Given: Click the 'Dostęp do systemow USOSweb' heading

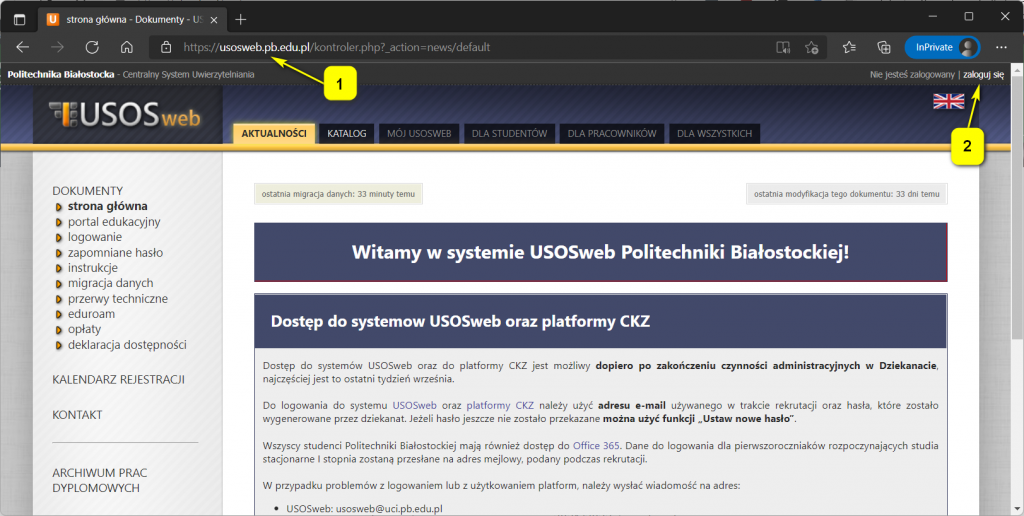Looking at the screenshot, I should coord(460,321).
